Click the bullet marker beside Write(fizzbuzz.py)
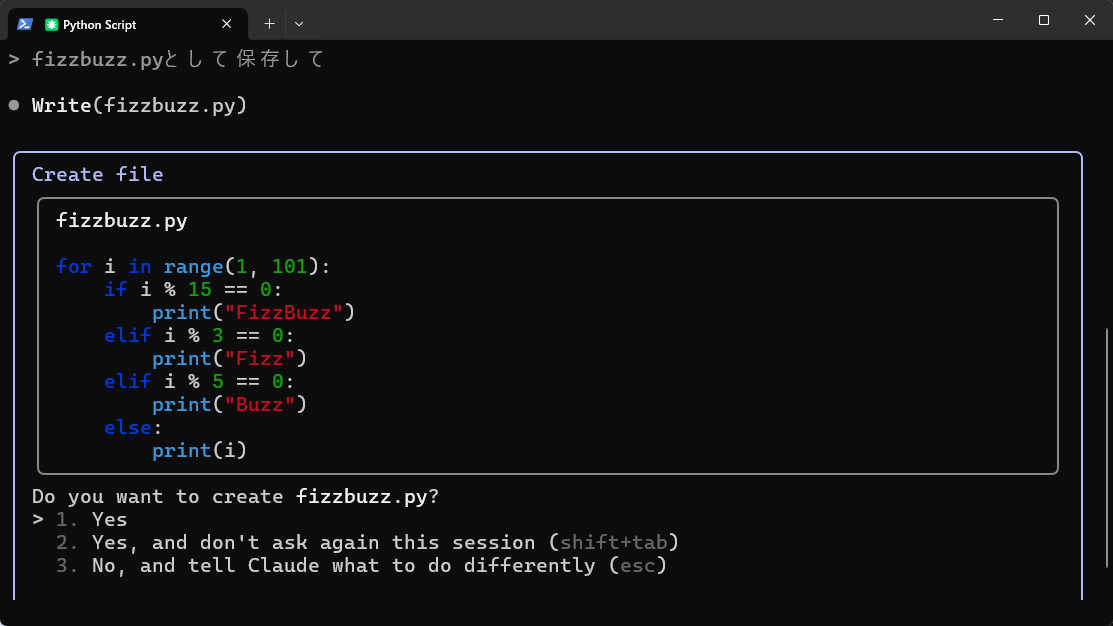 [x=14, y=105]
